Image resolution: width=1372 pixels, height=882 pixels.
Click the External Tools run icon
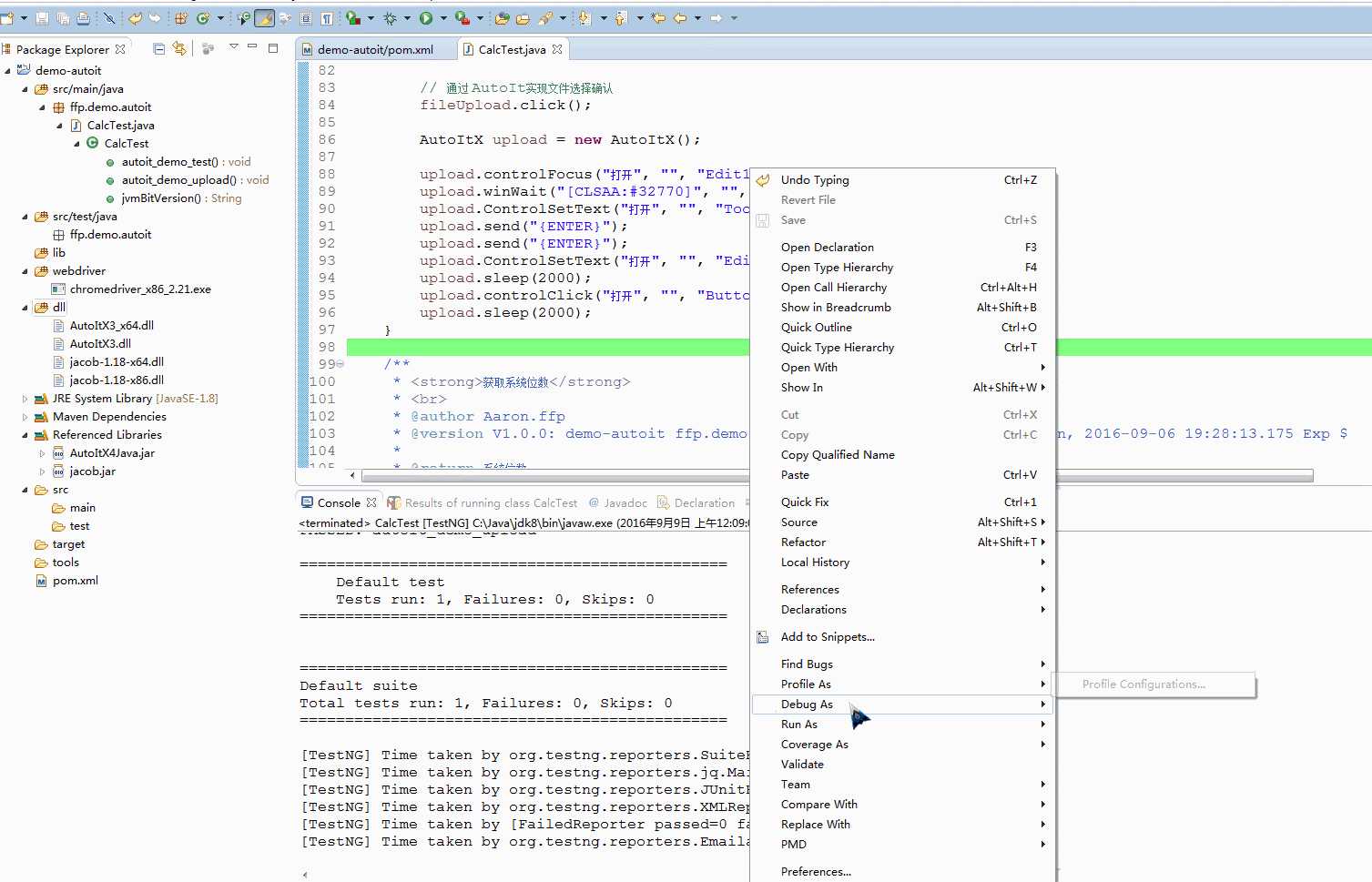(x=462, y=18)
